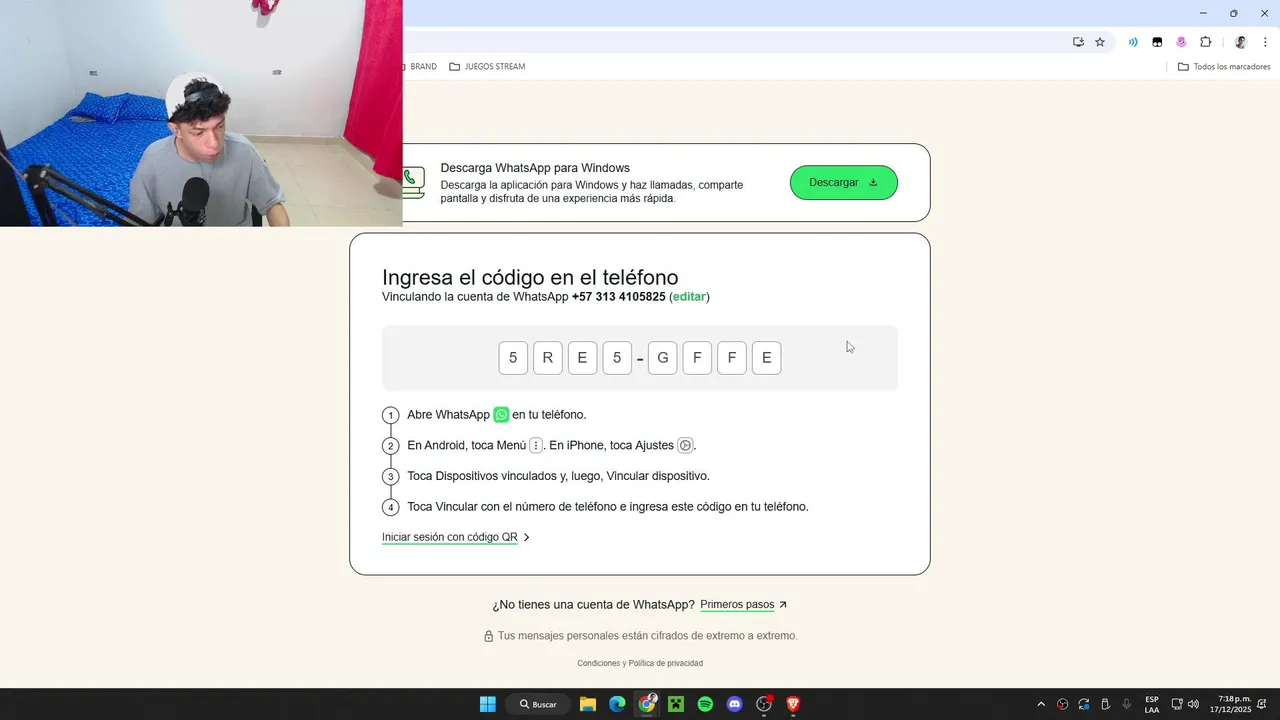Image resolution: width=1280 pixels, height=720 pixels.
Task: Click the microphone tray icon
Action: pos(1127,704)
